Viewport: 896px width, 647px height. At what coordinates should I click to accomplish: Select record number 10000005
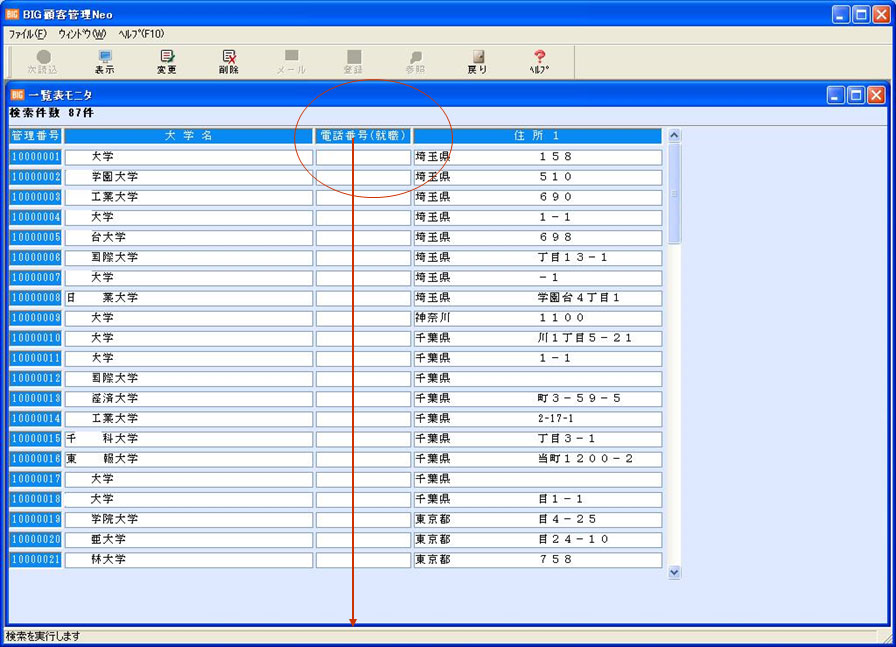(x=35, y=238)
